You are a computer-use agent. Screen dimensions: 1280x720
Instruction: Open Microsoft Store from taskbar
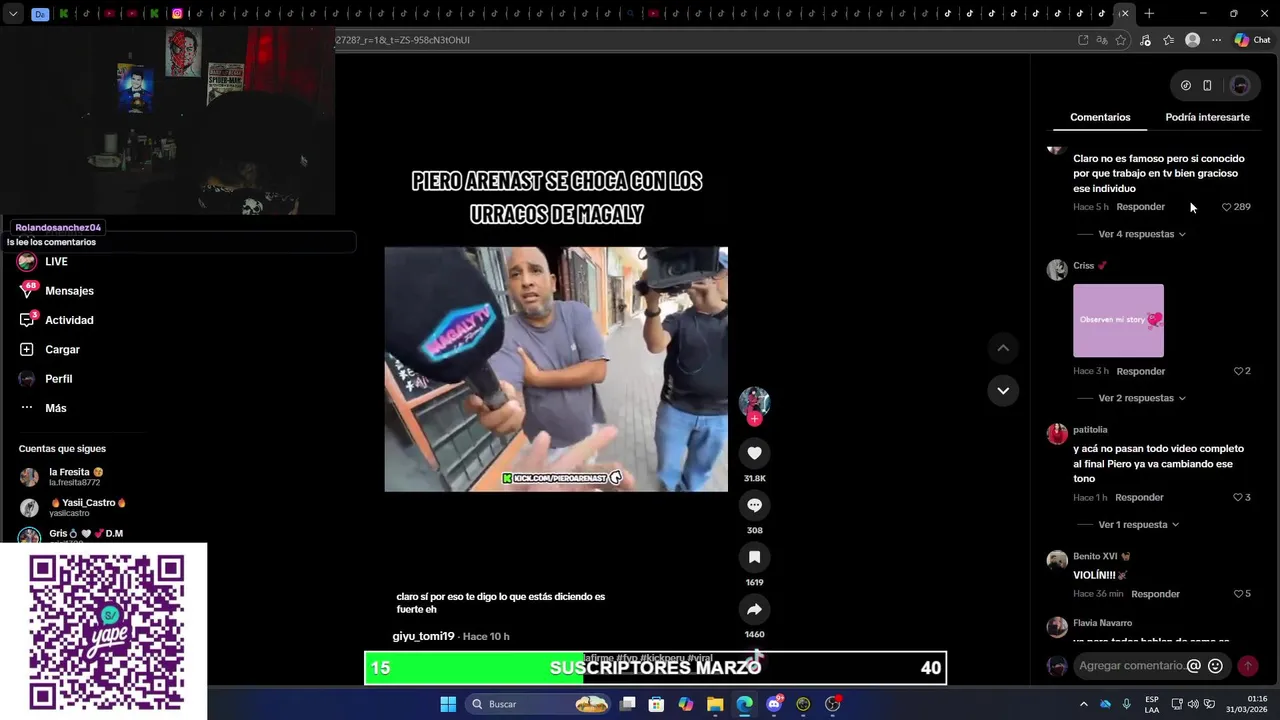656,704
